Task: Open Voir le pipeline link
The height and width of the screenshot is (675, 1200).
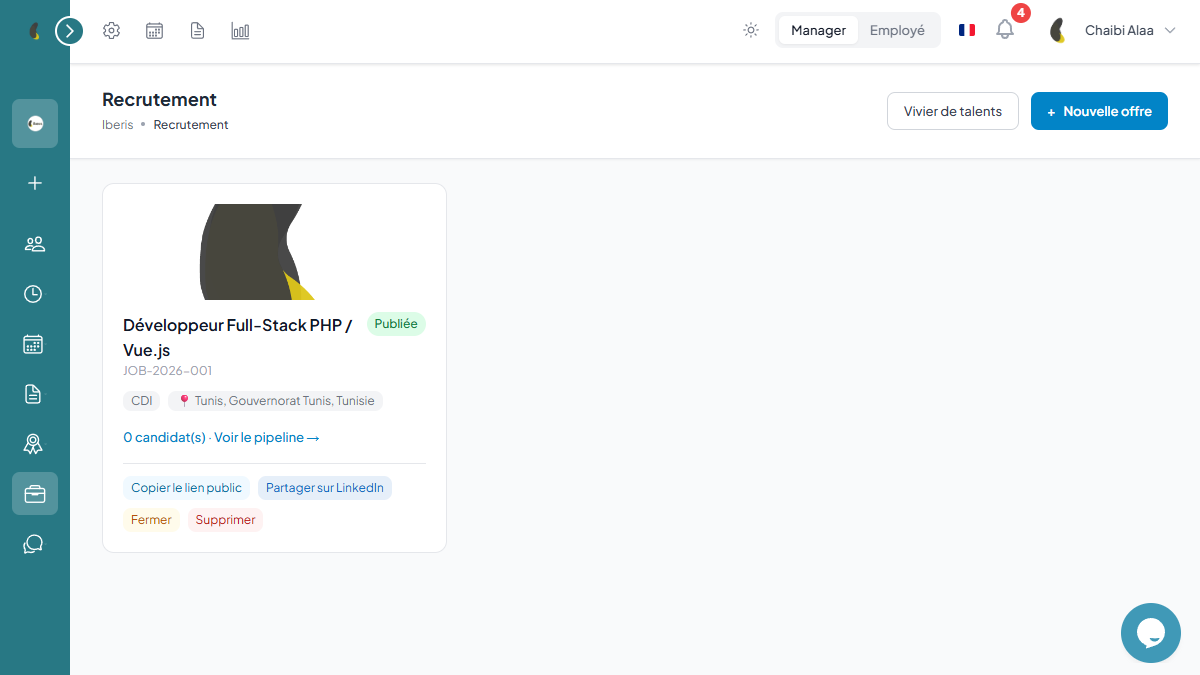Action: pyautogui.click(x=267, y=438)
